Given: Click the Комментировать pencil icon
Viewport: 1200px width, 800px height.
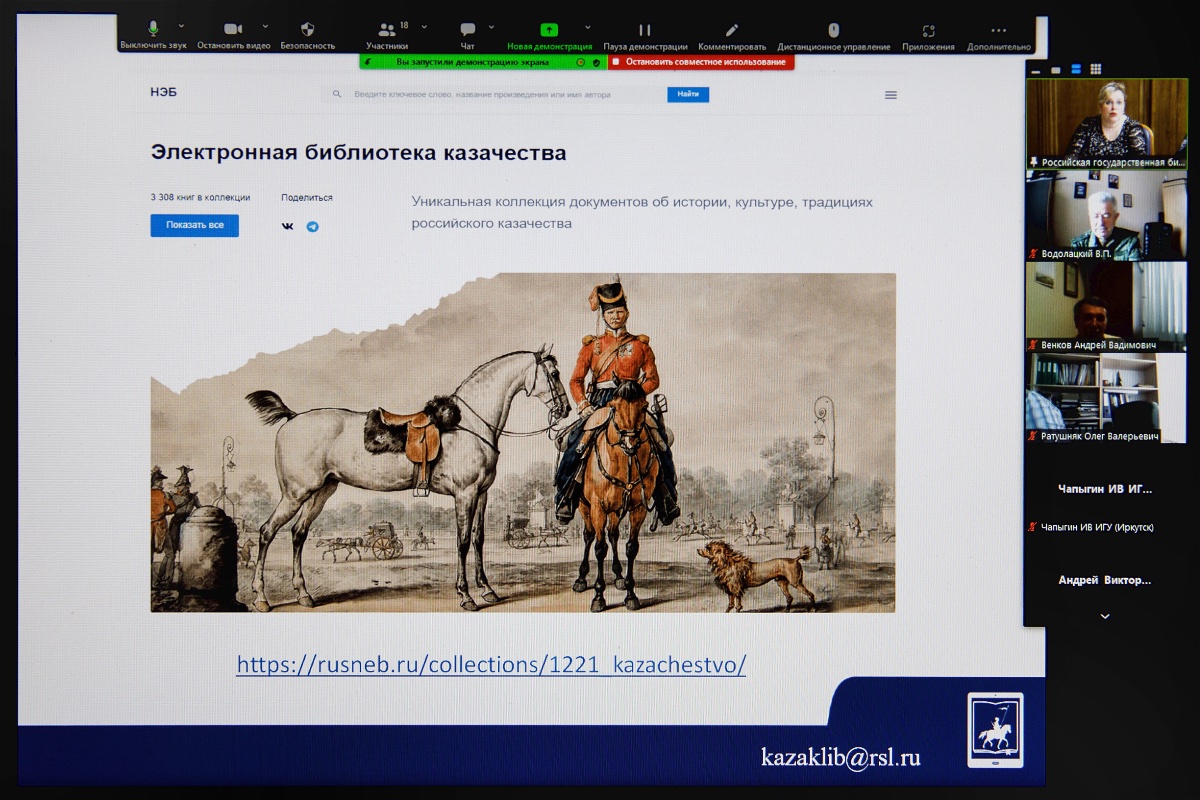Looking at the screenshot, I should coord(732,30).
